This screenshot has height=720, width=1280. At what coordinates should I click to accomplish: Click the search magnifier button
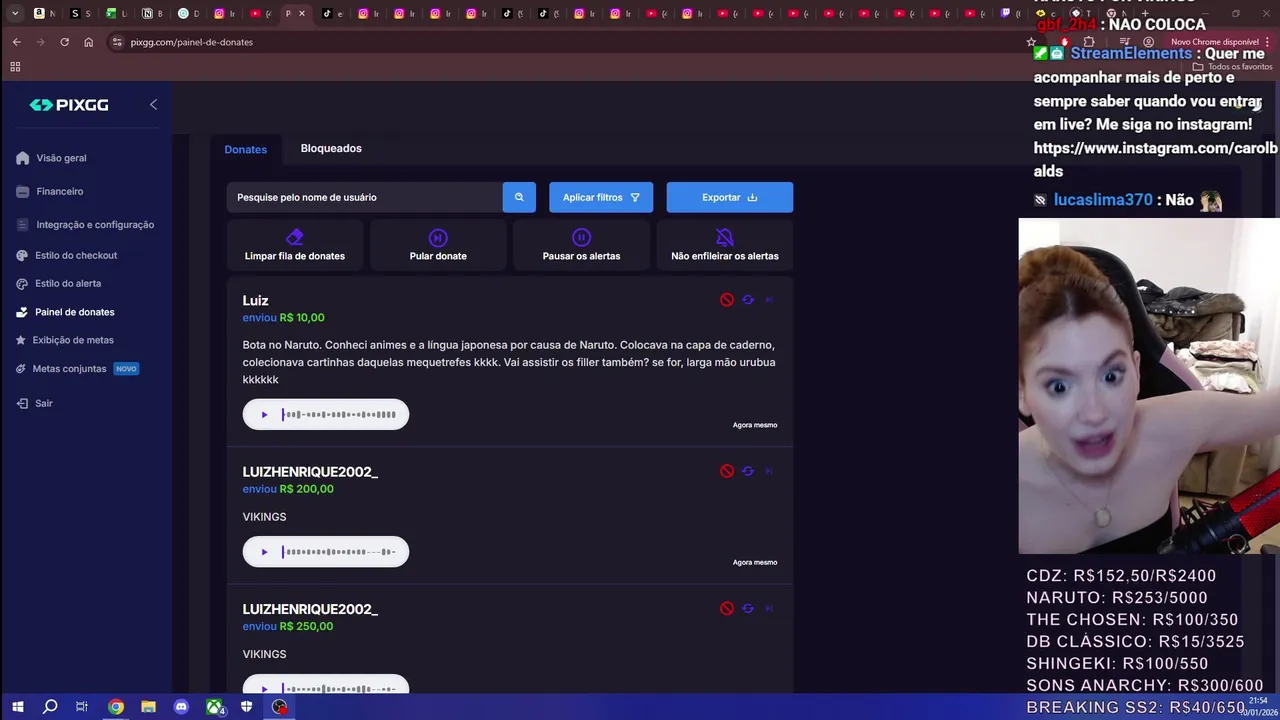[x=519, y=197]
